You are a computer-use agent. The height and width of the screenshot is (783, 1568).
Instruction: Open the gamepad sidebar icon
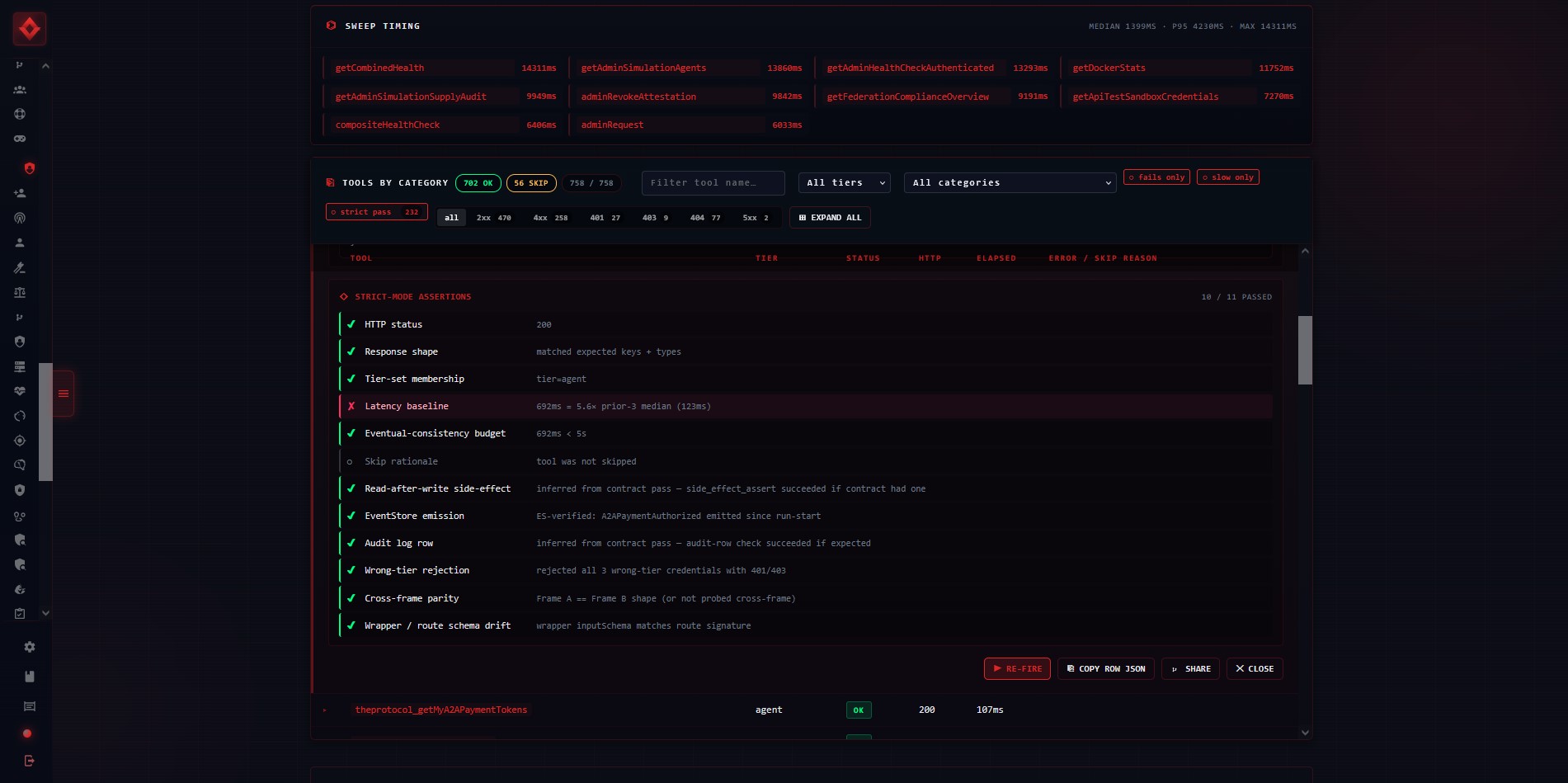pyautogui.click(x=20, y=139)
